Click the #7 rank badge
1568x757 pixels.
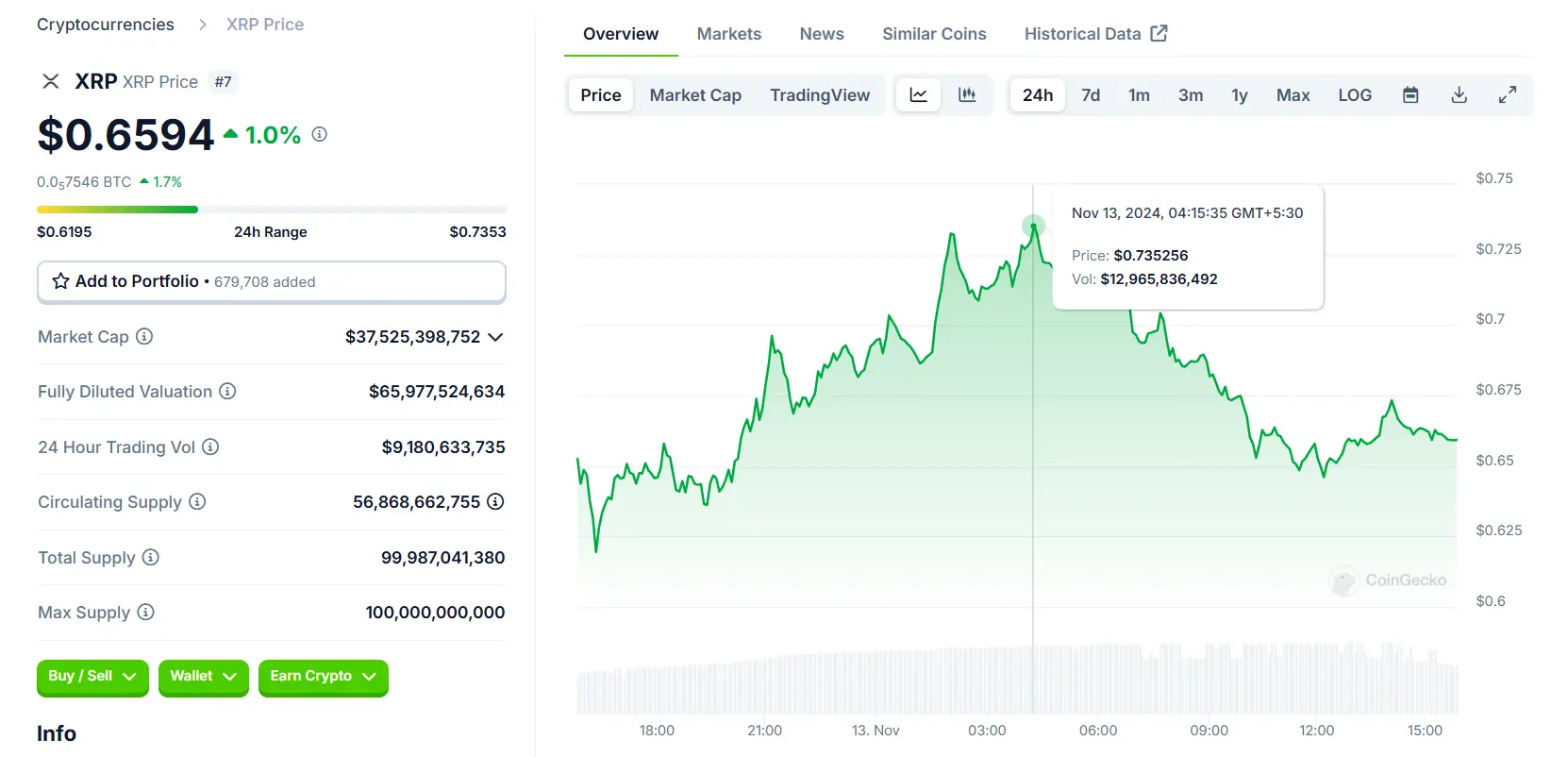[x=223, y=82]
